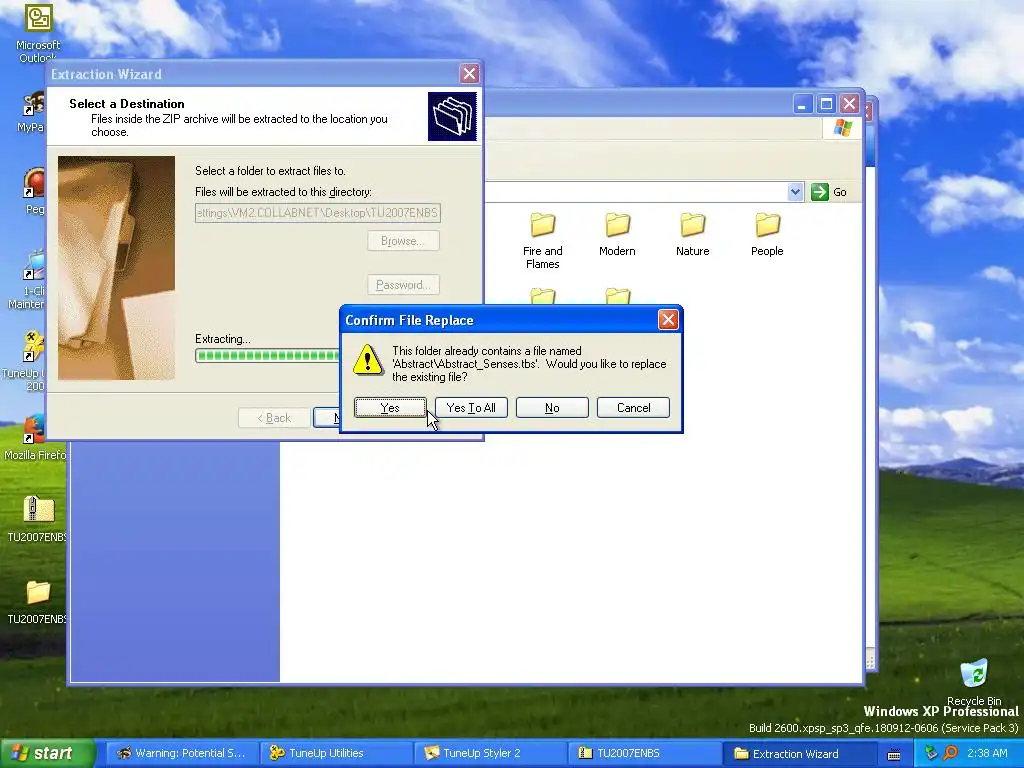Switch to TU2007ENBS taskbar item
The image size is (1024, 768).
click(644, 753)
